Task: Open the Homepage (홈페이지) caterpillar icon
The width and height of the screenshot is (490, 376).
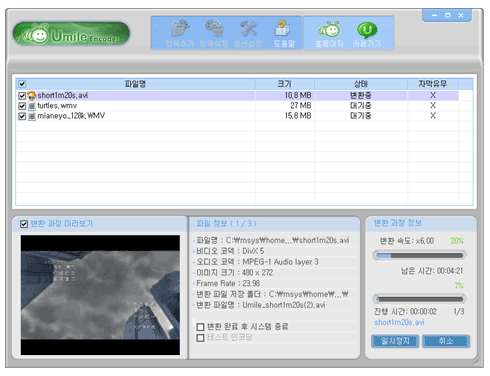Action: (329, 34)
